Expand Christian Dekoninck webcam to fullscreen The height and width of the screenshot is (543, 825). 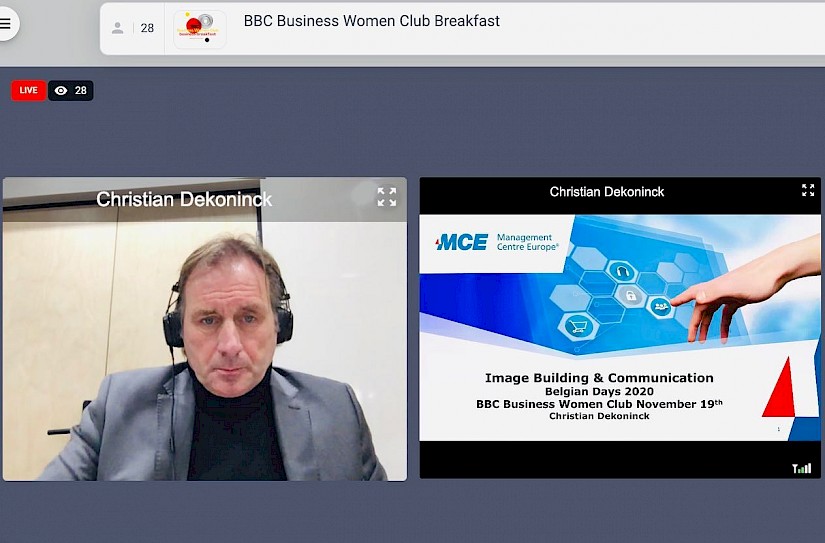pos(387,197)
